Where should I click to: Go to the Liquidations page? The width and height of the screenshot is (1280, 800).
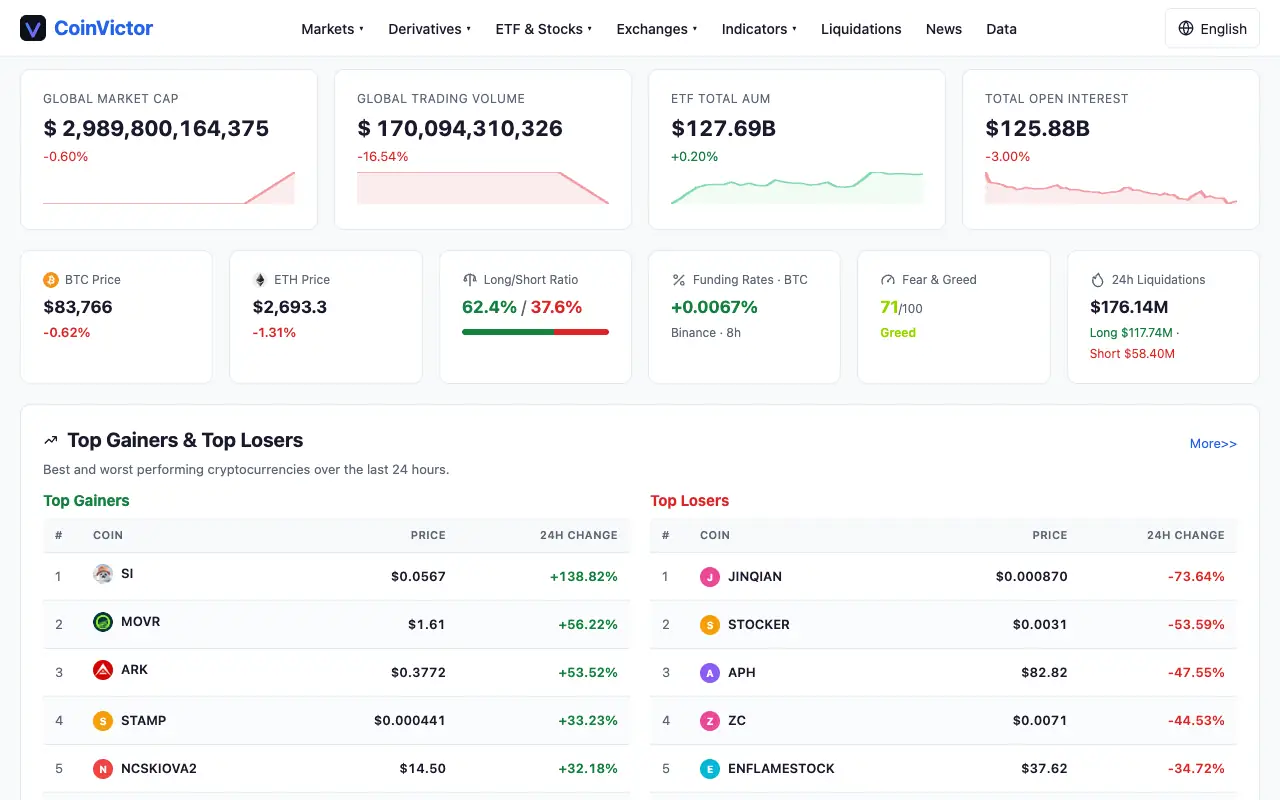coord(861,29)
